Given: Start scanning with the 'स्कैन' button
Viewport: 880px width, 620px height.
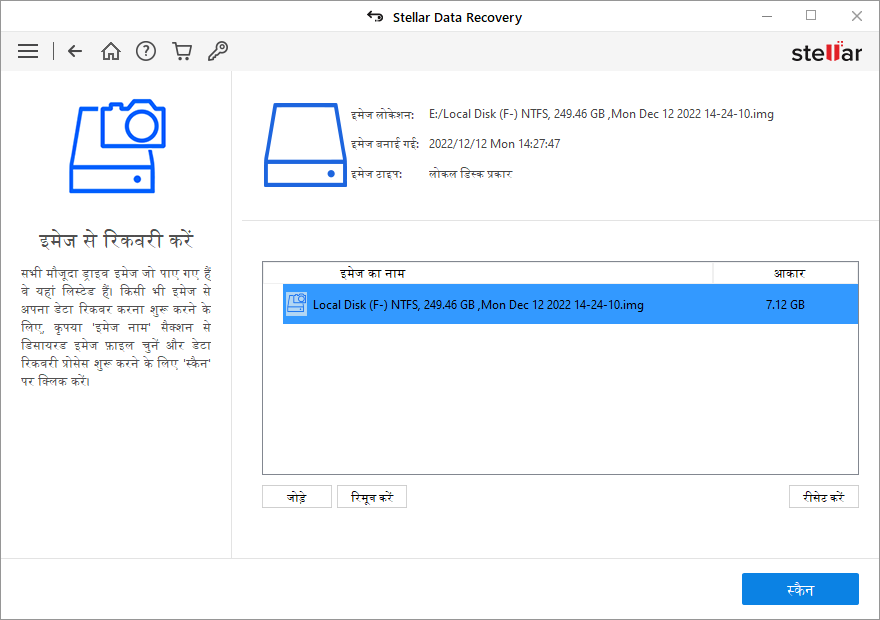Looking at the screenshot, I should coord(800,590).
